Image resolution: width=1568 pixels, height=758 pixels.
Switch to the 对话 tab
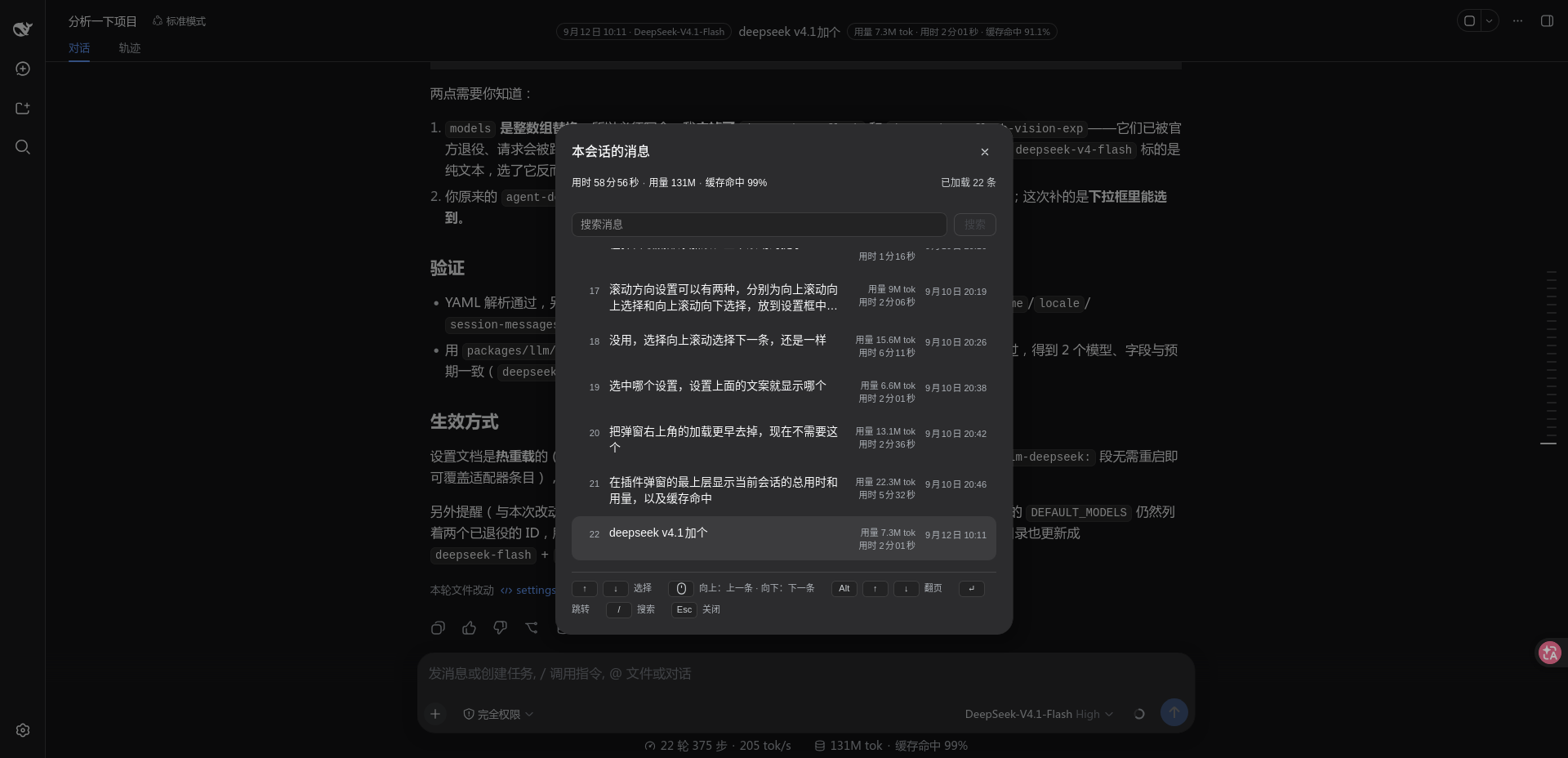(x=79, y=48)
